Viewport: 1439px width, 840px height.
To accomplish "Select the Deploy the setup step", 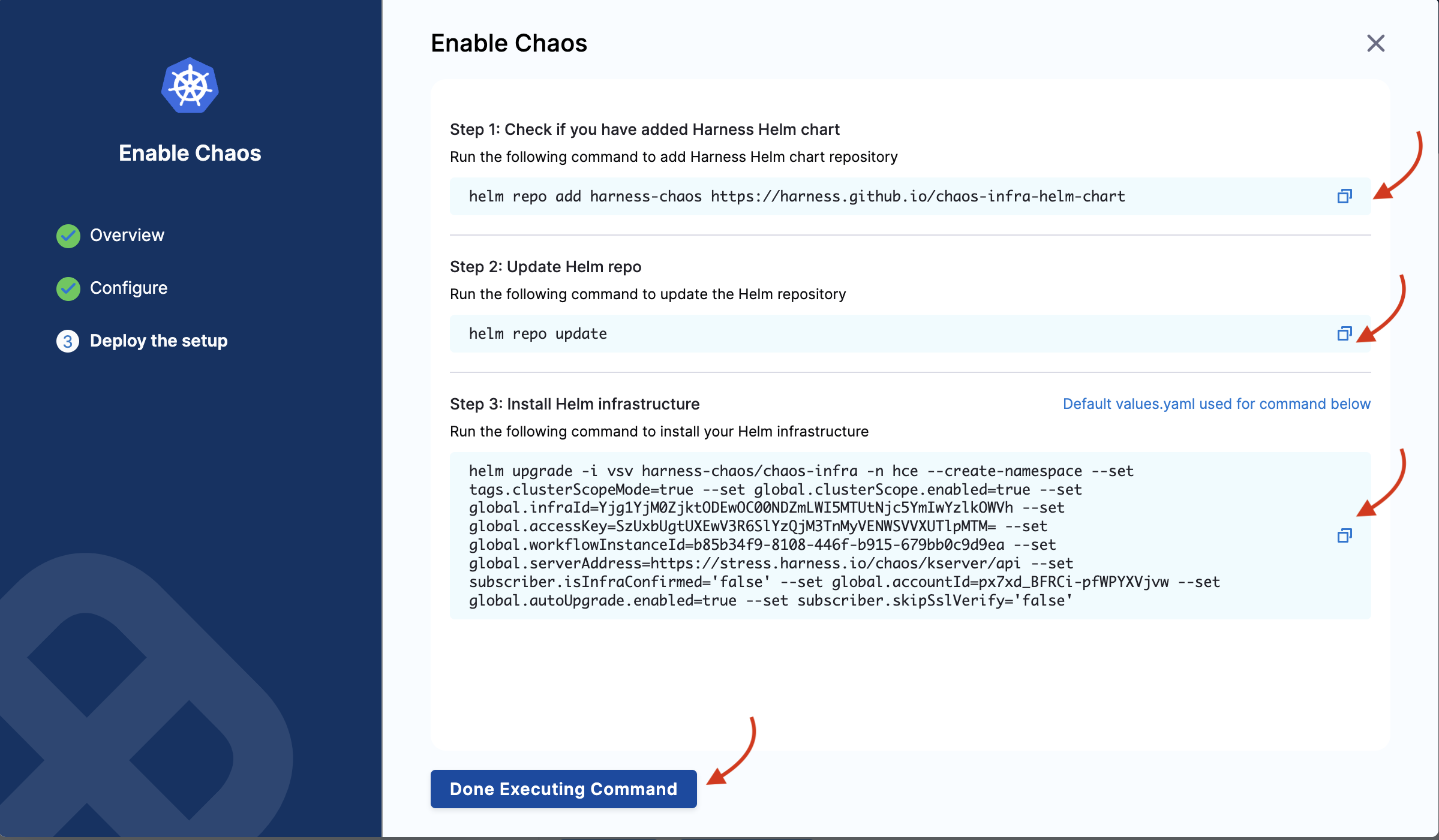I will point(158,341).
